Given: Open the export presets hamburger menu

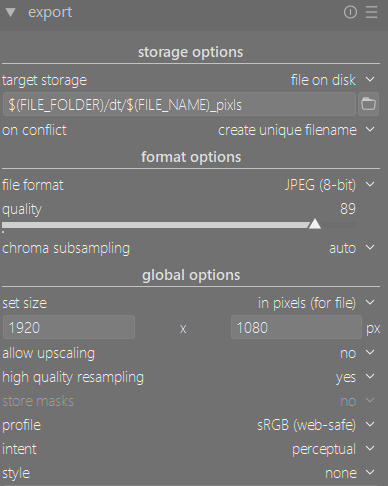Looking at the screenshot, I should coord(371,13).
